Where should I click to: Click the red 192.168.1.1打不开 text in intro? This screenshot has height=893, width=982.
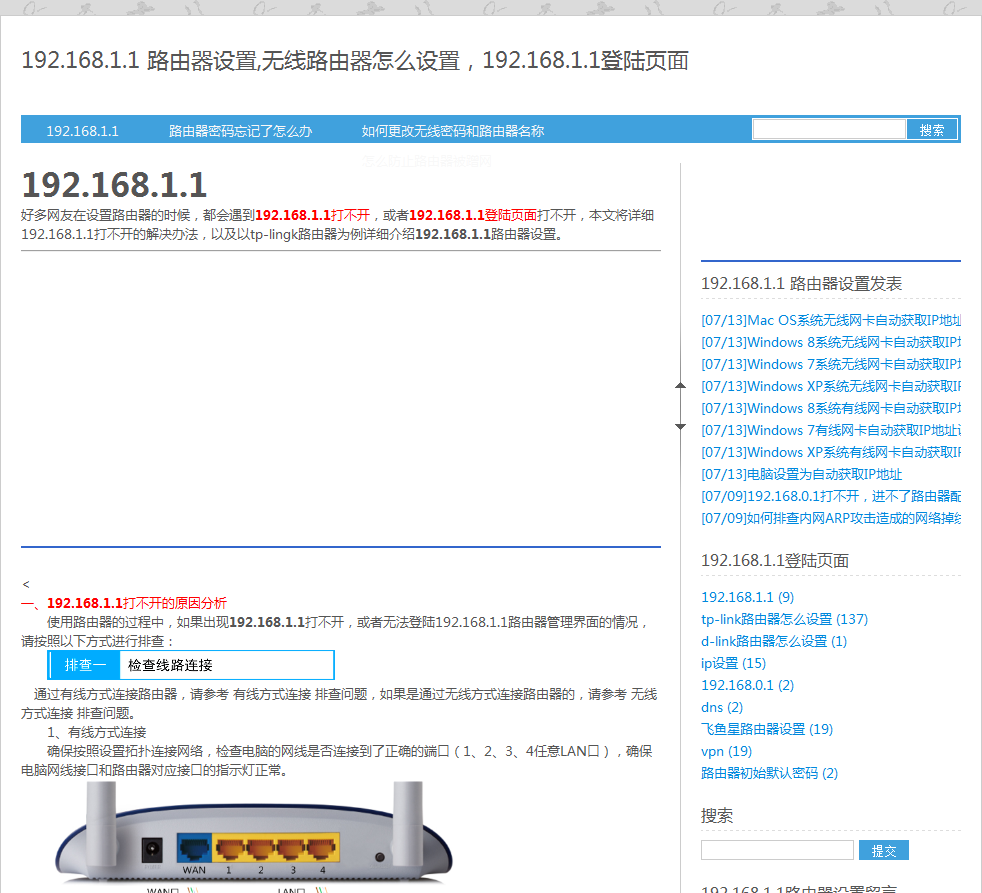[313, 215]
